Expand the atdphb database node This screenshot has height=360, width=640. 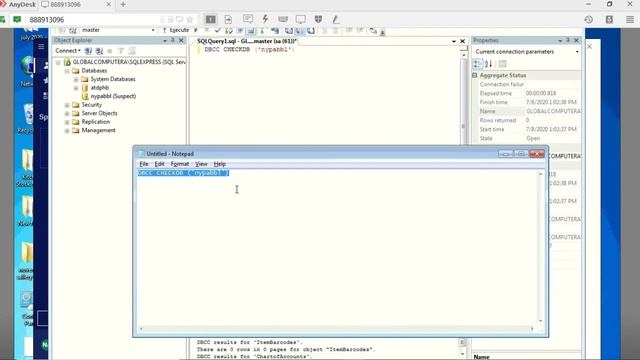76,88
